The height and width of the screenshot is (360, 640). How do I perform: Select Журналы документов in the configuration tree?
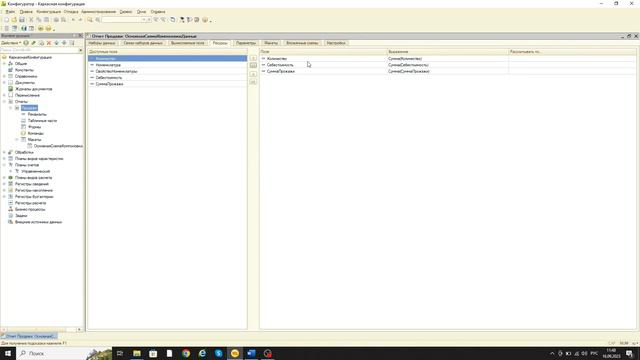pos(33,89)
